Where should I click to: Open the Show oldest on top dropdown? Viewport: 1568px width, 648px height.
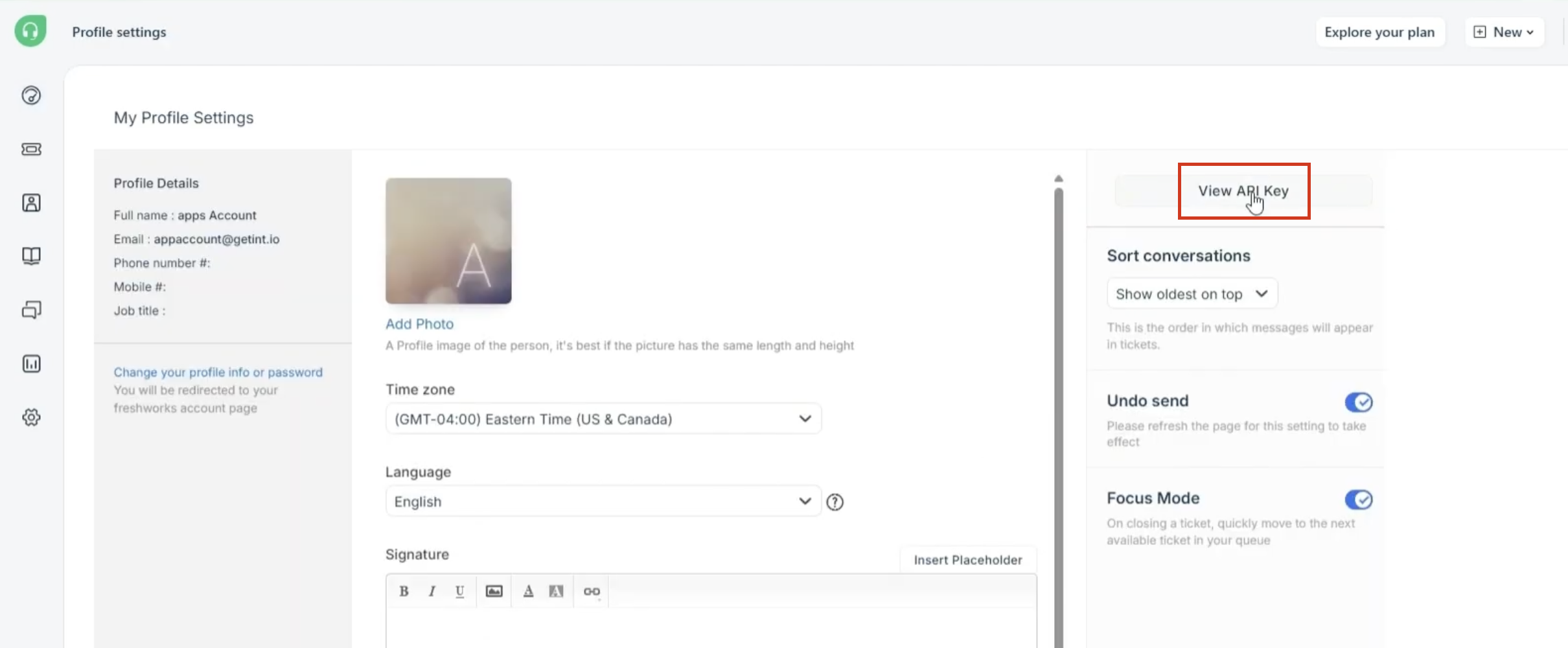(x=1192, y=294)
